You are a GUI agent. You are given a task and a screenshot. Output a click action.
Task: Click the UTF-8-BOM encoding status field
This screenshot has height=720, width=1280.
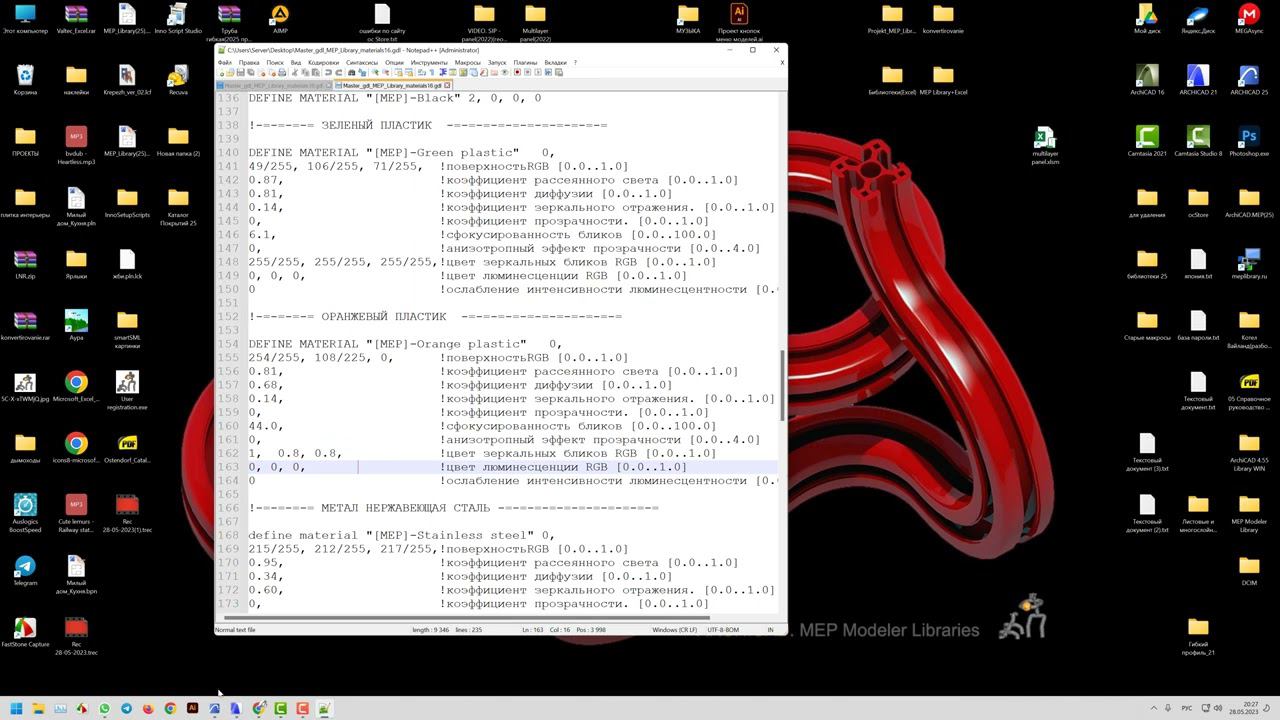click(x=723, y=629)
